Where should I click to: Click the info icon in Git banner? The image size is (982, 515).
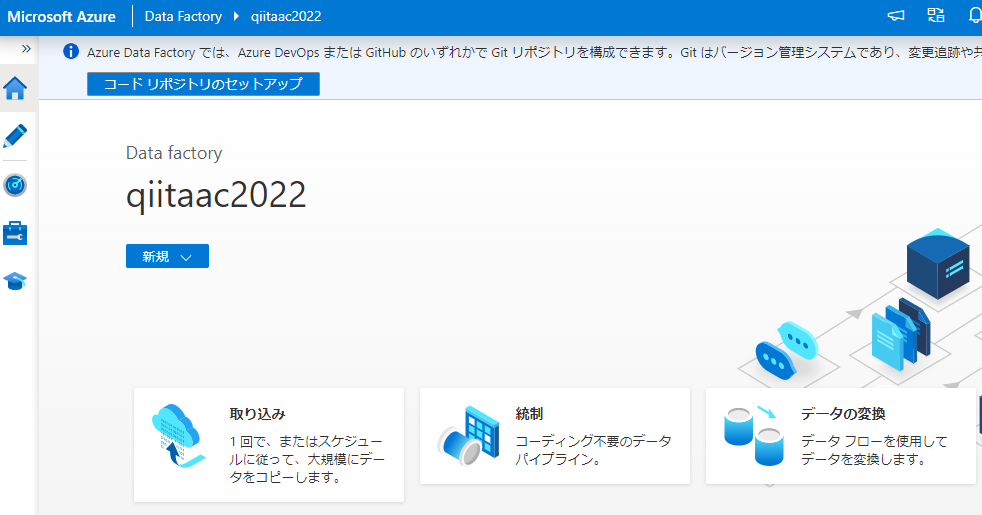pyautogui.click(x=71, y=52)
